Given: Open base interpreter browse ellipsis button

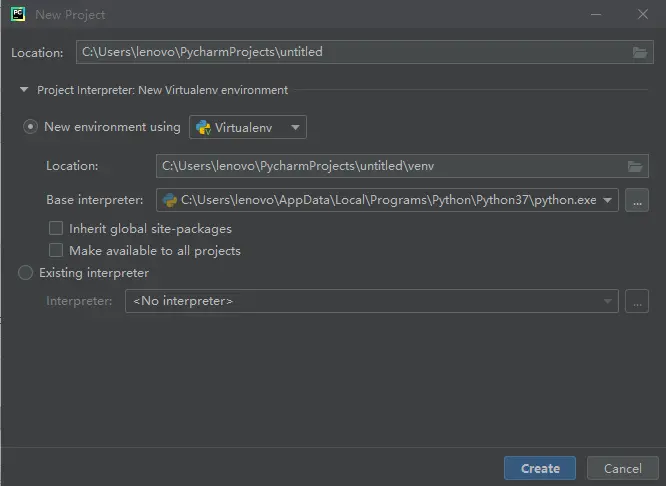Looking at the screenshot, I should click(x=637, y=200).
